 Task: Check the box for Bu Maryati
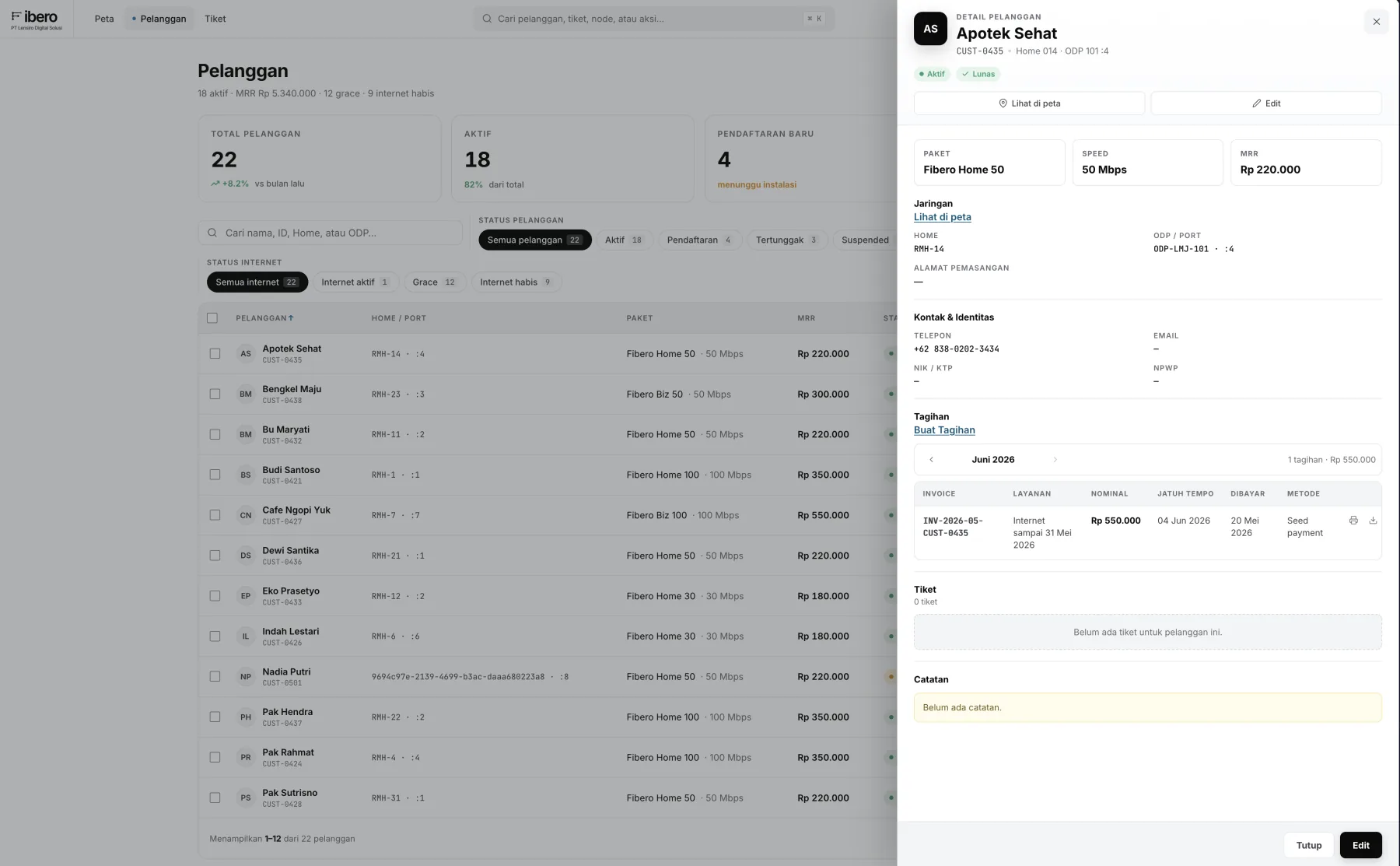point(215,435)
